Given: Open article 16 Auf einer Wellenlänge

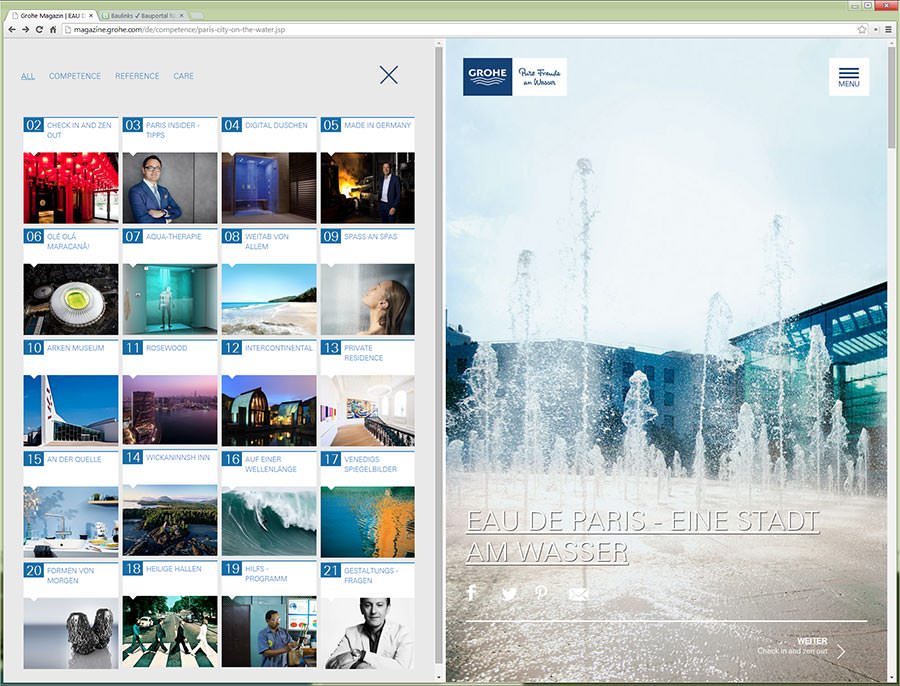Looking at the screenshot, I should (x=269, y=504).
